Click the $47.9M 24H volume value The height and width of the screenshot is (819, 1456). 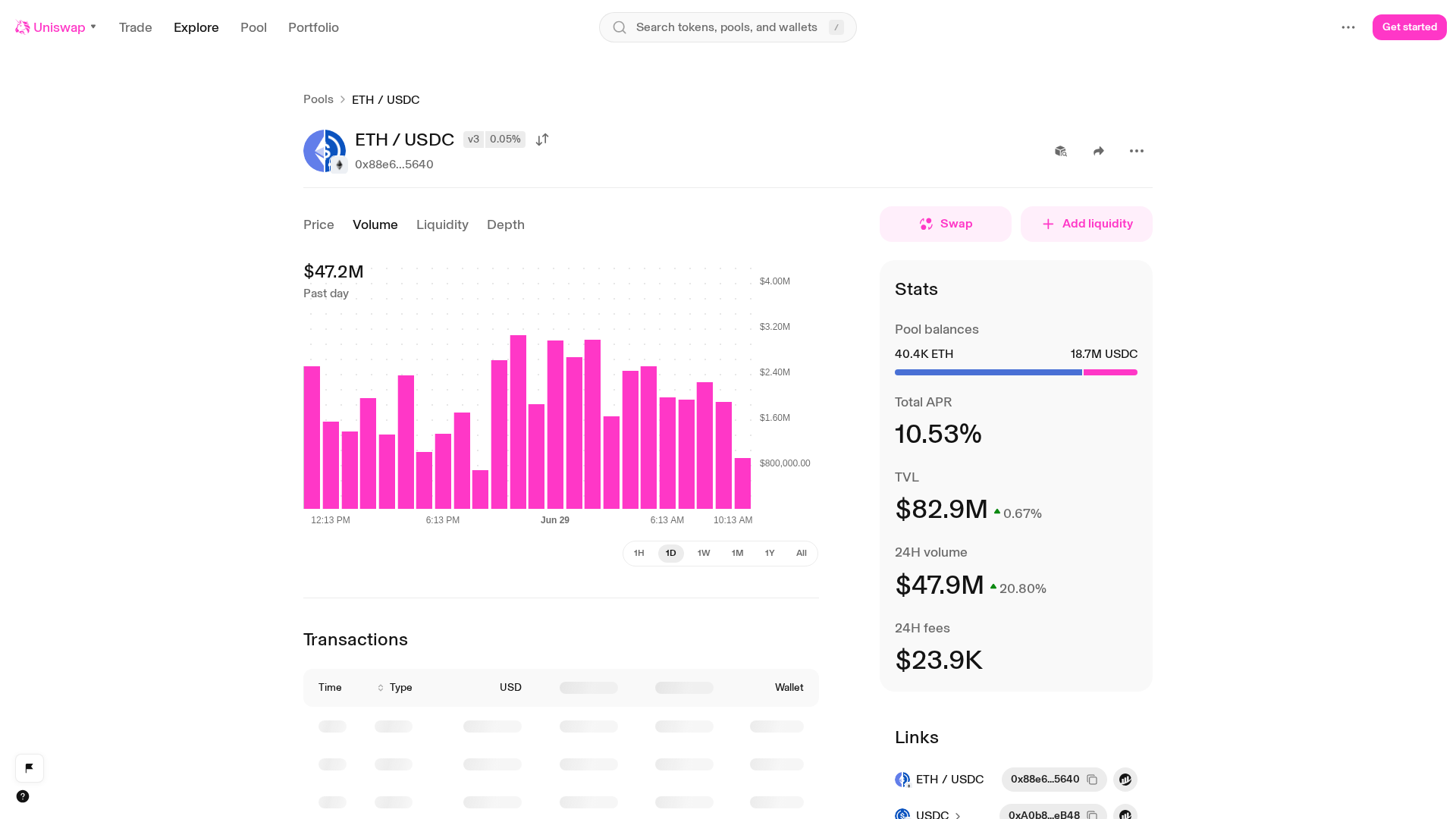940,585
